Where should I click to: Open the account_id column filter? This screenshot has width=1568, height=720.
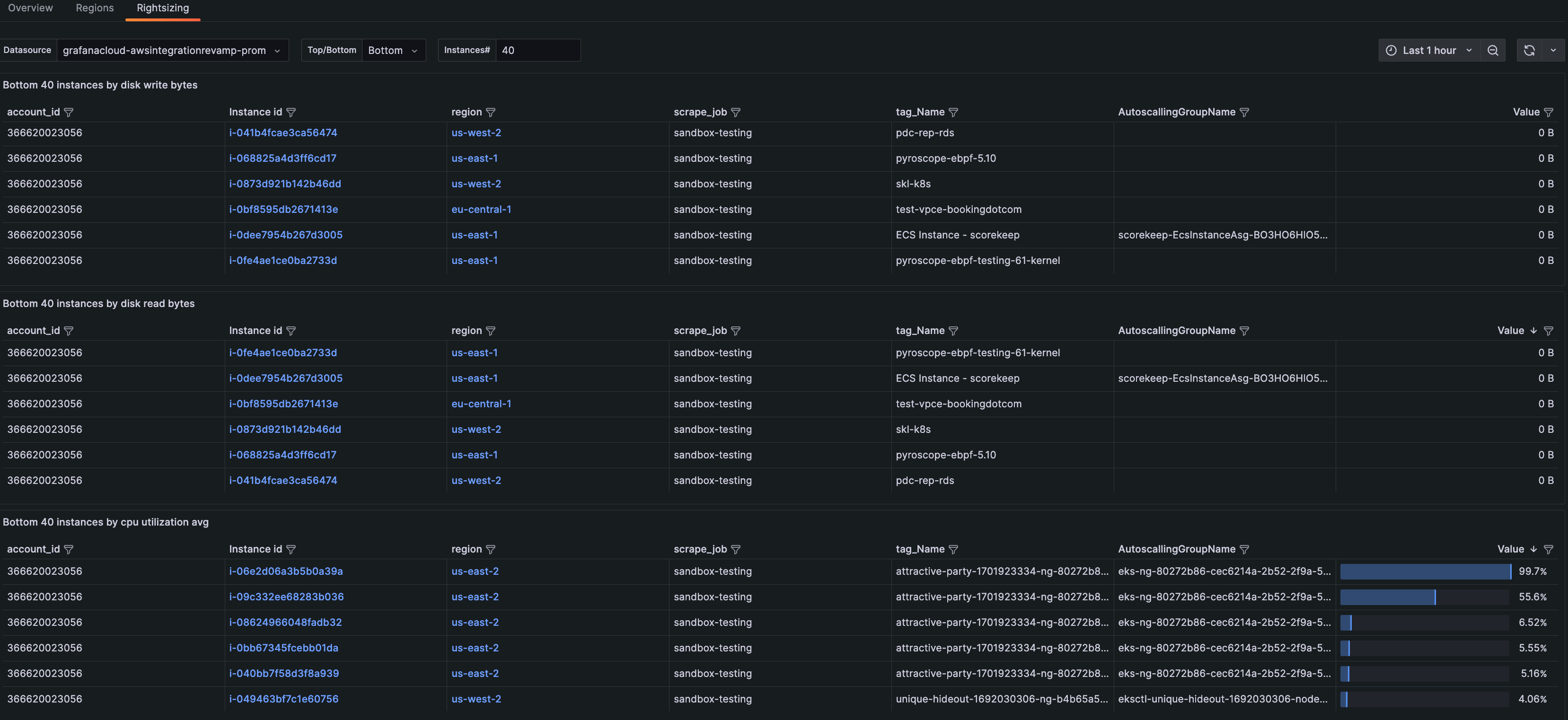[x=70, y=112]
